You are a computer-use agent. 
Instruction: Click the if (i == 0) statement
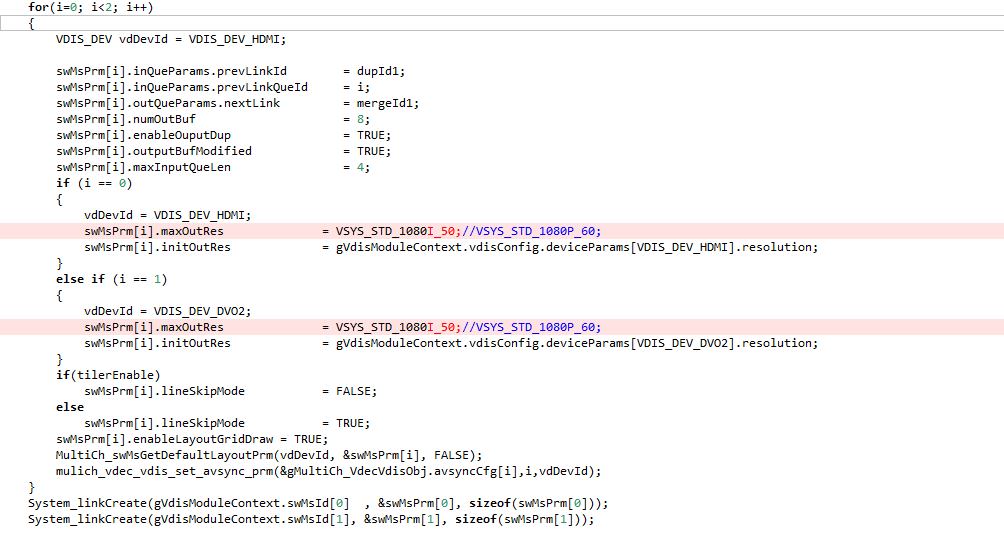94,183
